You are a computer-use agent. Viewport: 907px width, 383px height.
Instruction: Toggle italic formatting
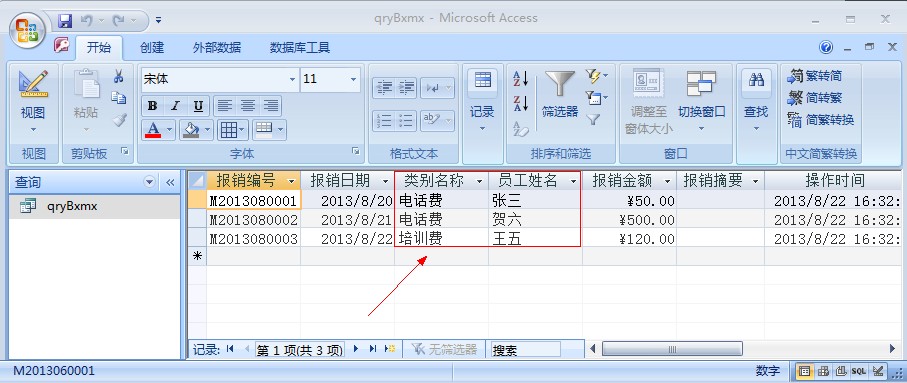click(x=175, y=106)
